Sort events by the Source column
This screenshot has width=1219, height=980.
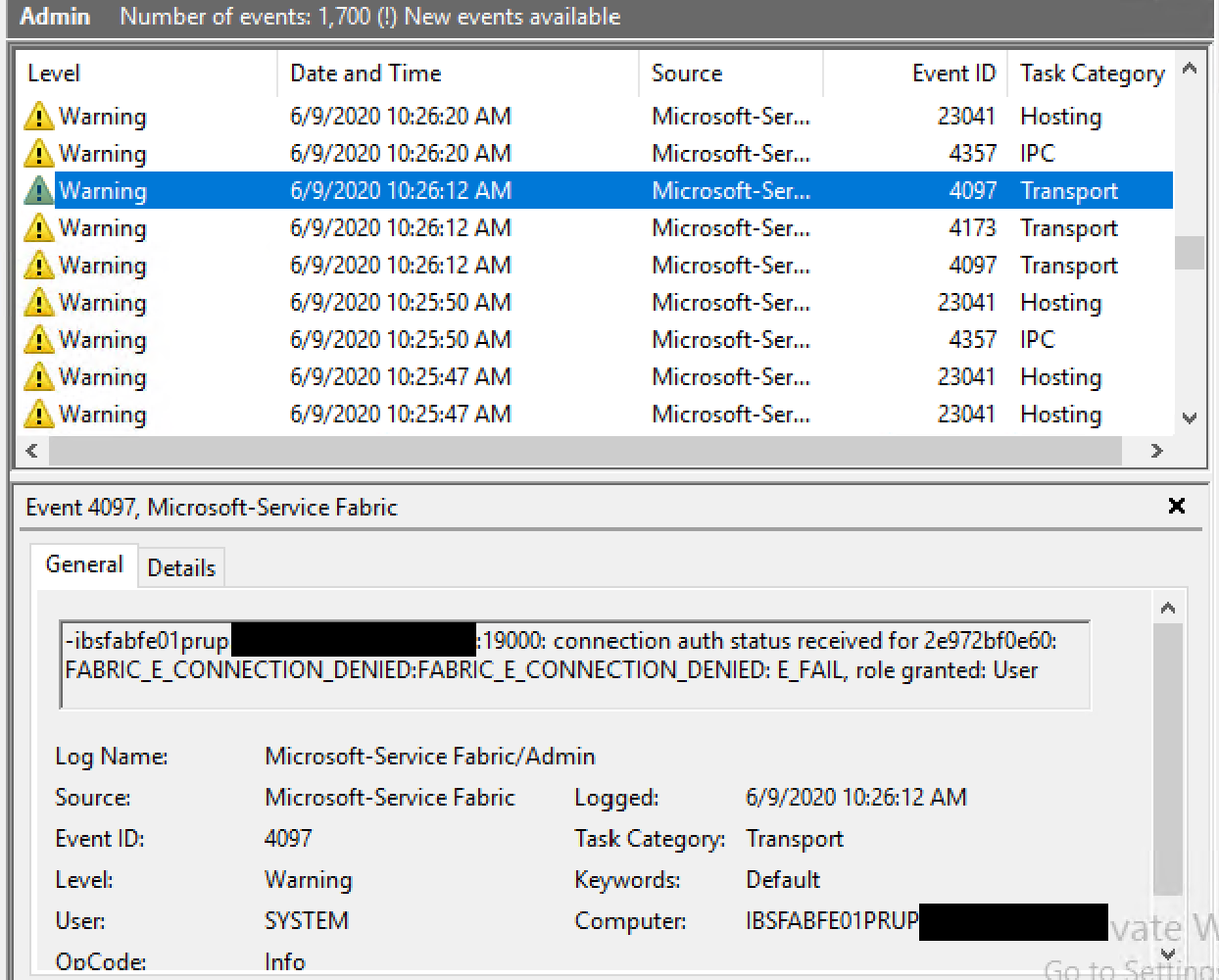coord(686,73)
